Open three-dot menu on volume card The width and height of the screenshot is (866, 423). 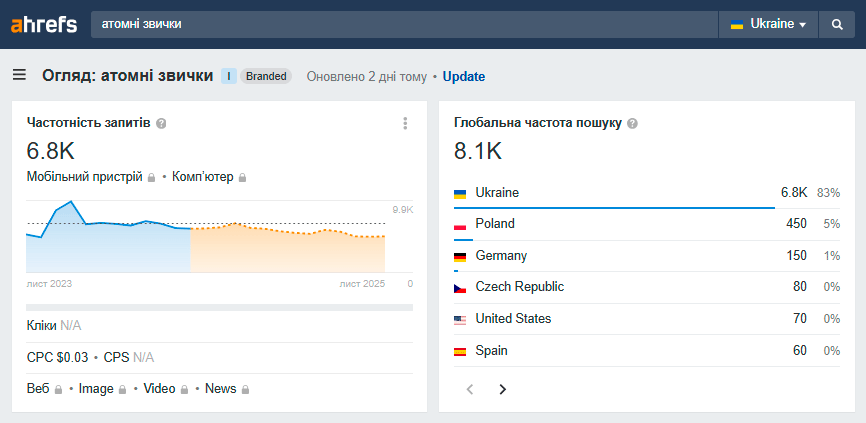pos(405,123)
